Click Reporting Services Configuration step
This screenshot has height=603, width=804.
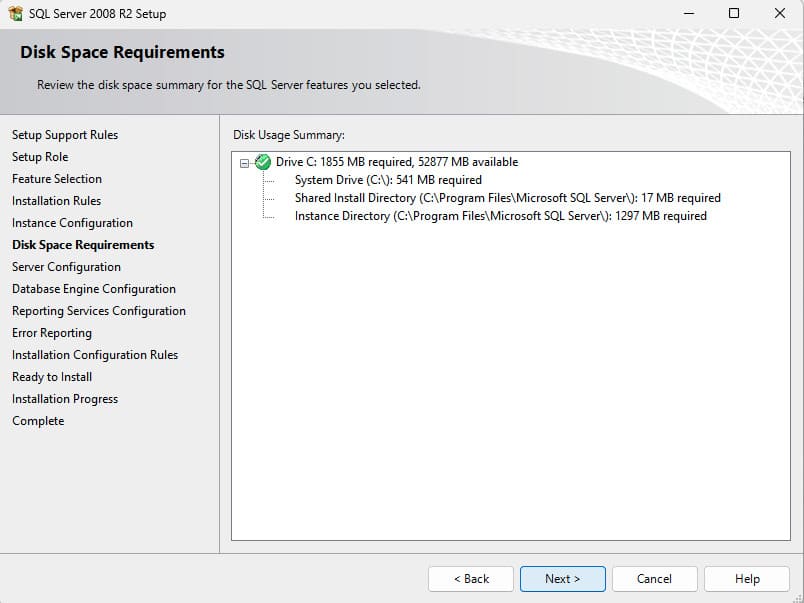point(99,311)
